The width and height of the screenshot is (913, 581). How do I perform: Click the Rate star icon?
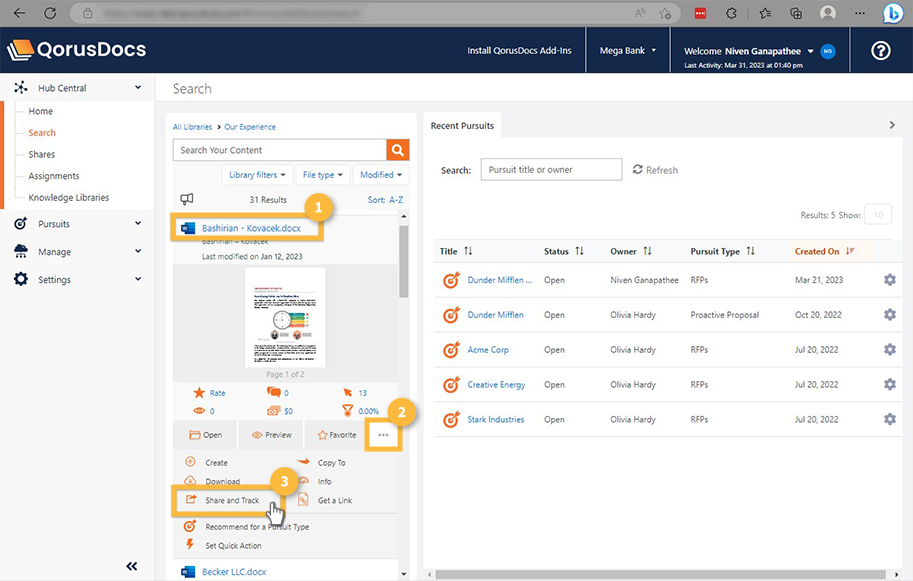(198, 393)
